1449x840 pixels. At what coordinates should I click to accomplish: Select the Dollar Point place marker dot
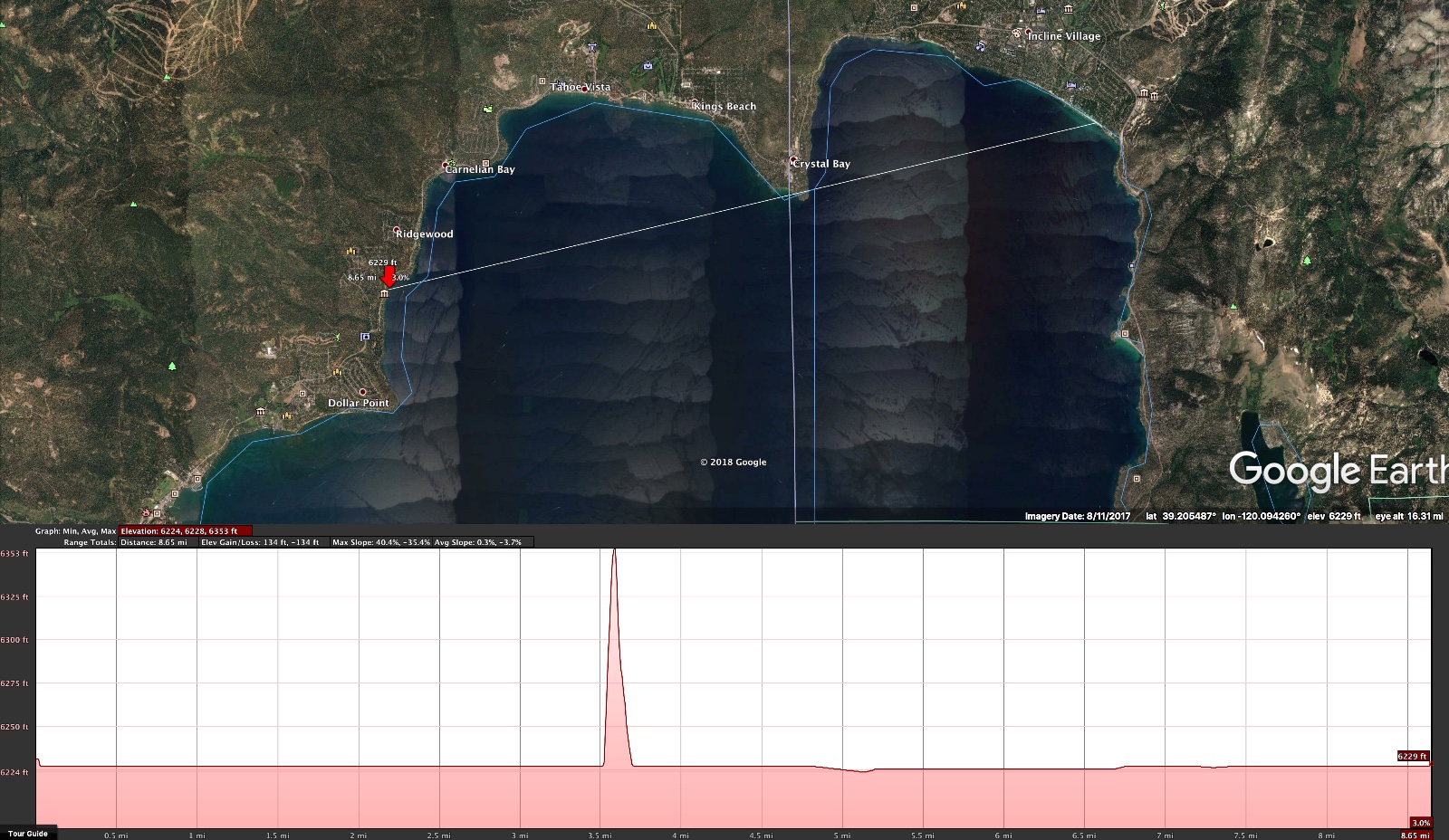363,392
